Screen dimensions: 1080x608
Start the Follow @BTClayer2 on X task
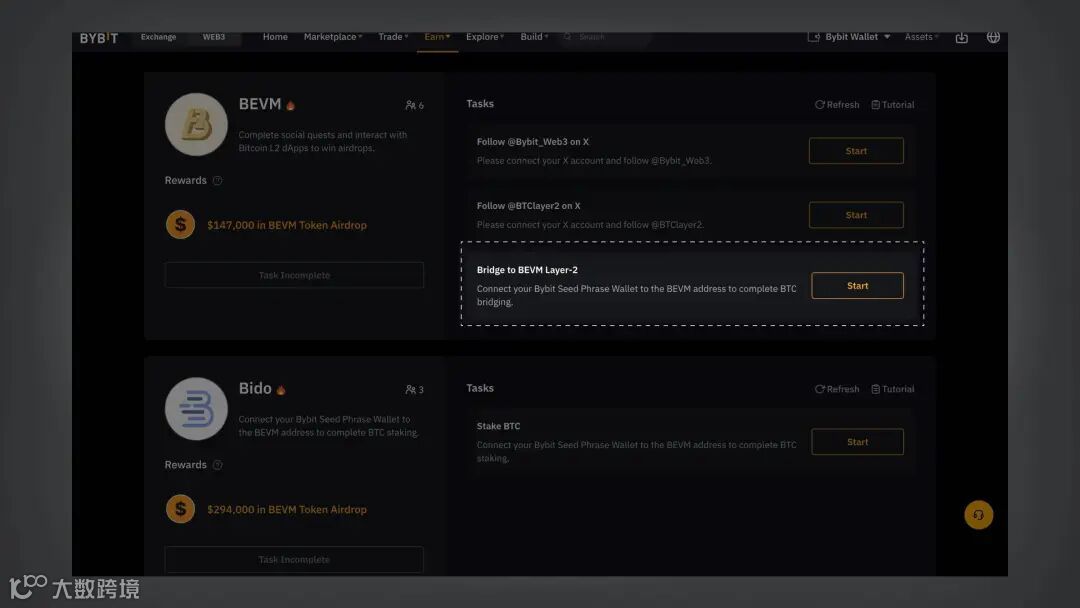[x=856, y=215]
